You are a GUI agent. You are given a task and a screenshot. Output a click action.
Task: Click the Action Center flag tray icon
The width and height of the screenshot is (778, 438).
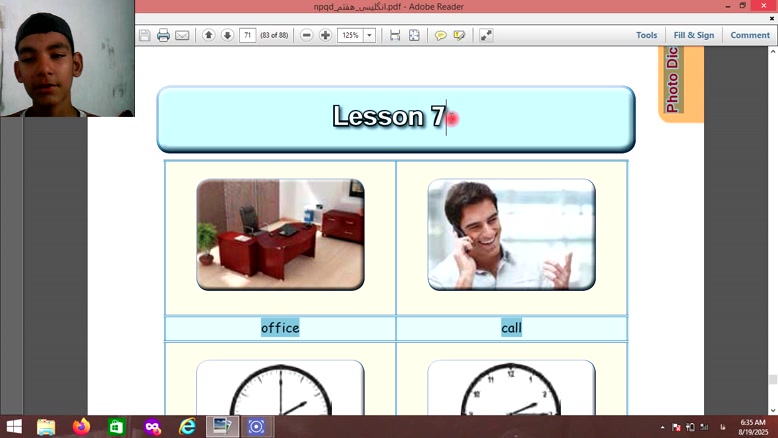(676, 427)
